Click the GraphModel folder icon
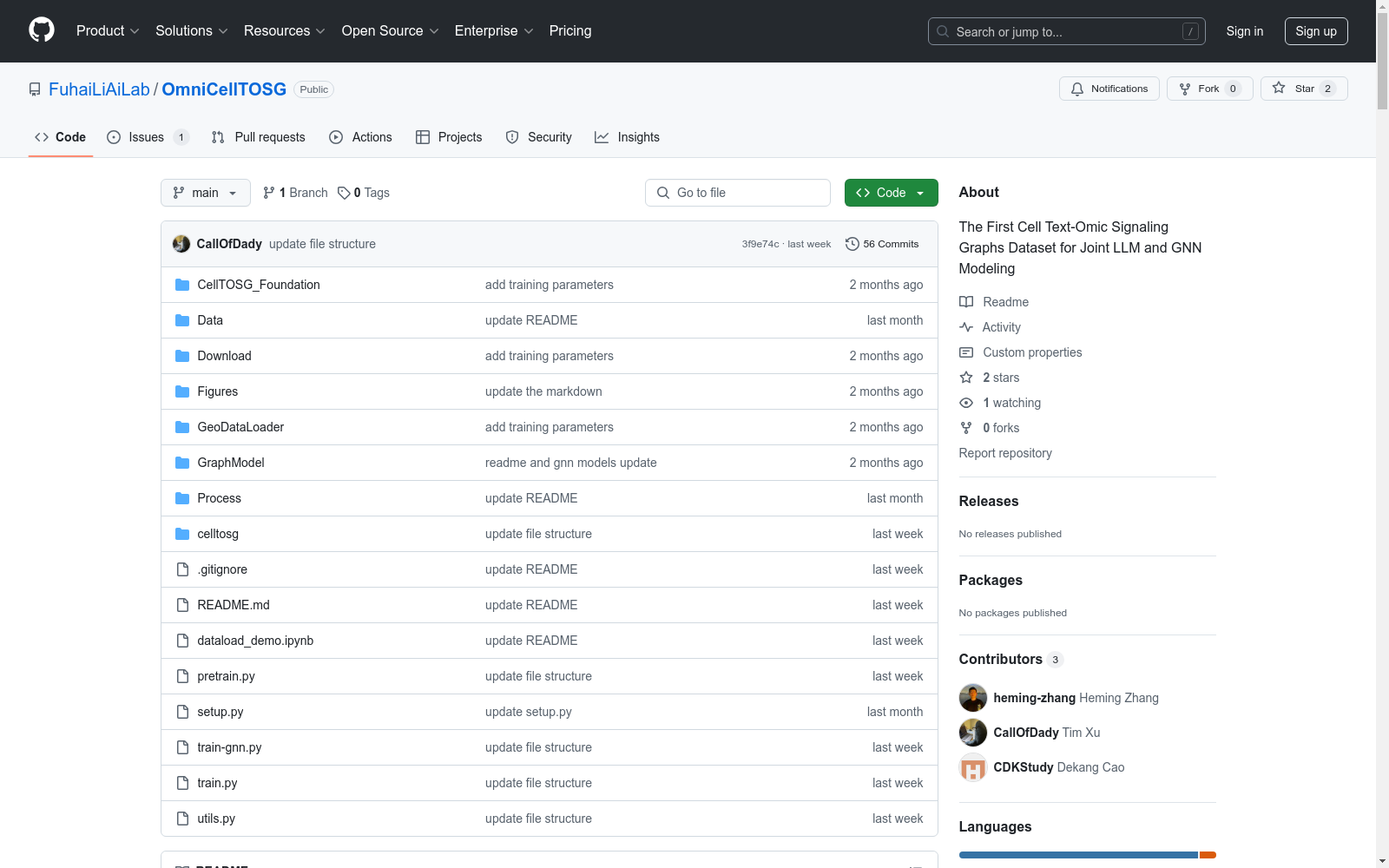 (182, 463)
